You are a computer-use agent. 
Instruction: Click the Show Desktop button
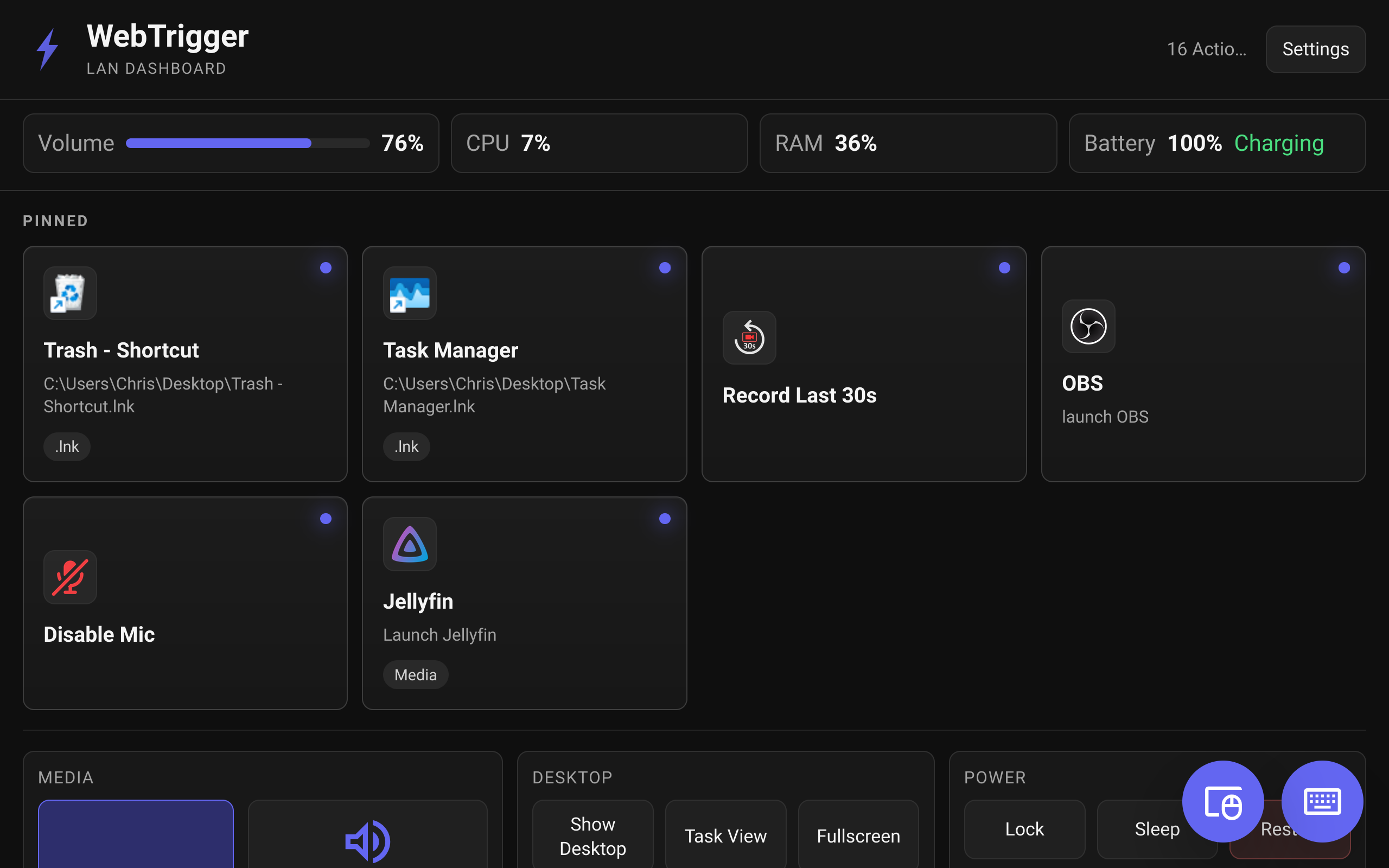pos(592,835)
